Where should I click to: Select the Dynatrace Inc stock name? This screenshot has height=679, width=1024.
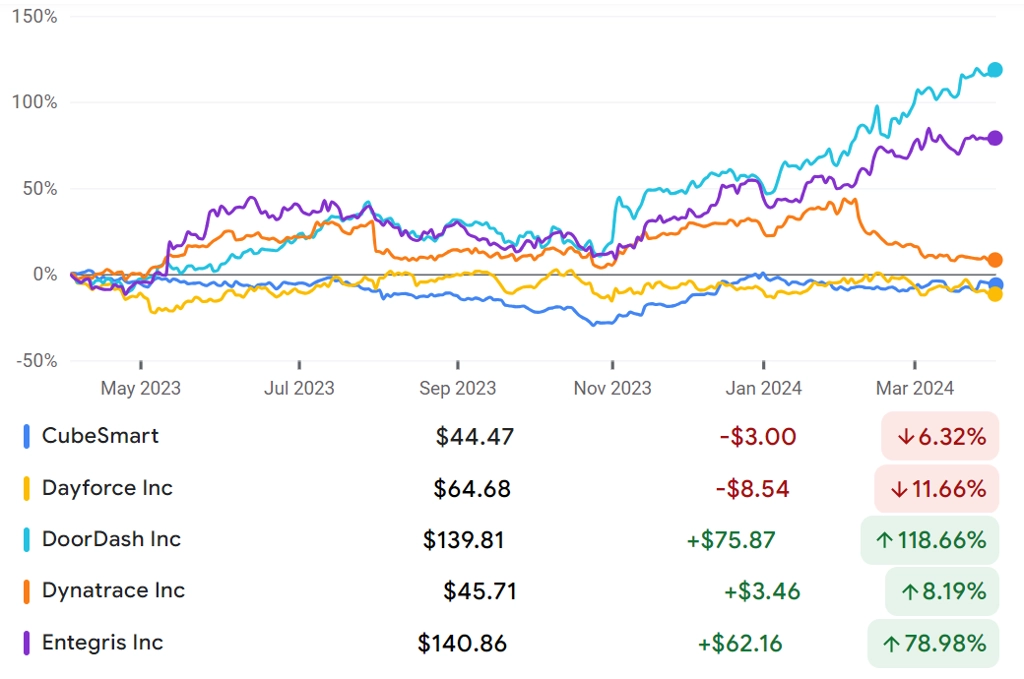click(113, 590)
